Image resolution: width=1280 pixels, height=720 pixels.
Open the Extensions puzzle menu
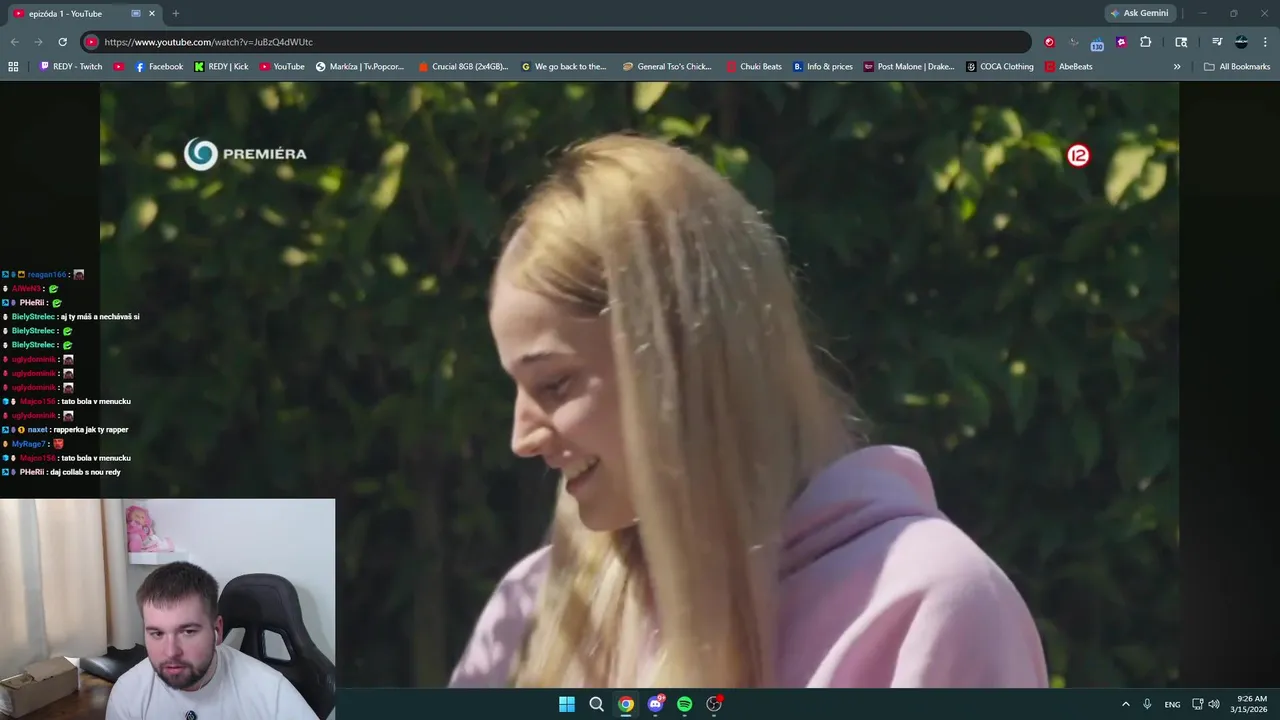[1146, 42]
